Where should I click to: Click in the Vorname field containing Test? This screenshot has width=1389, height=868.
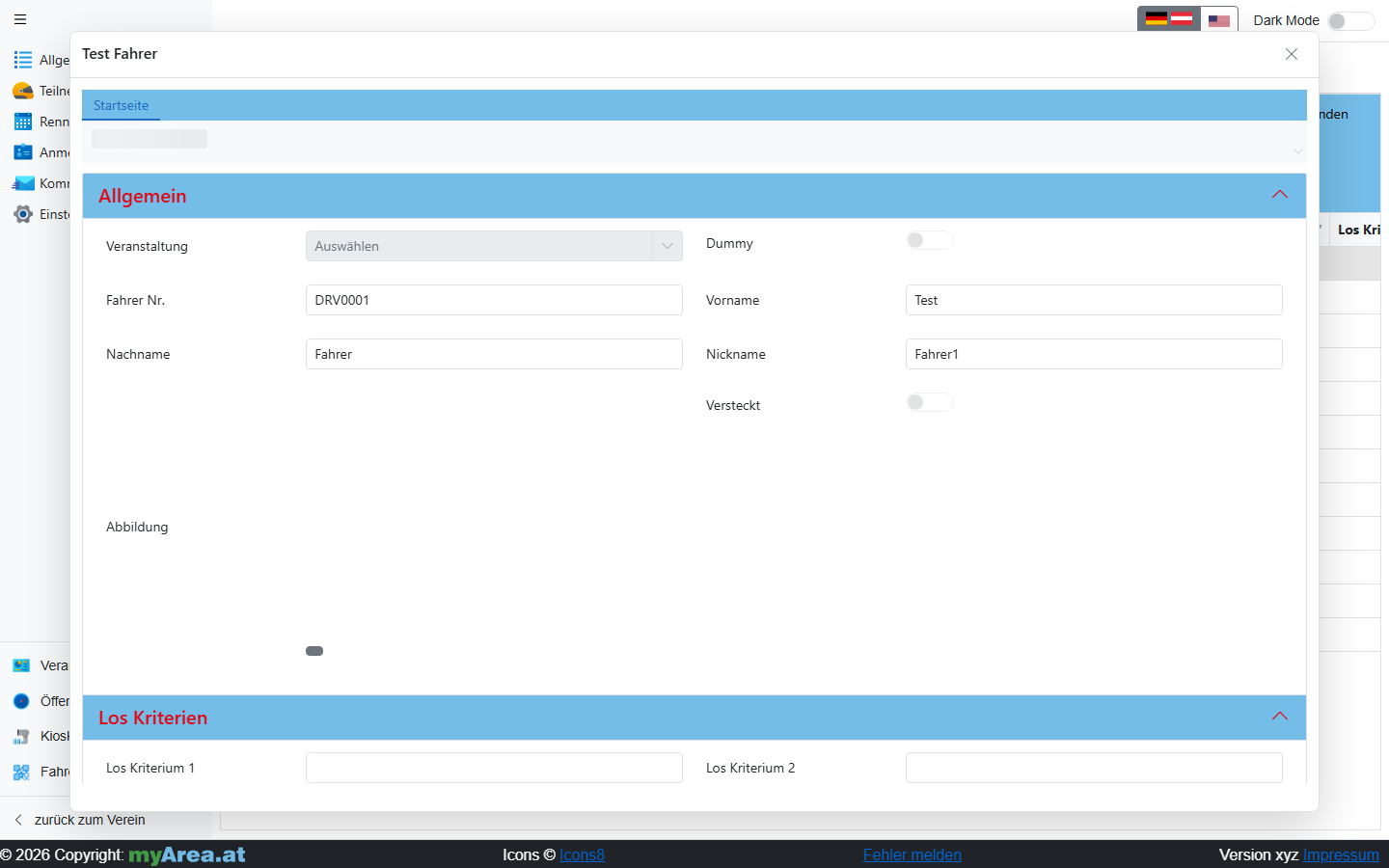1094,300
